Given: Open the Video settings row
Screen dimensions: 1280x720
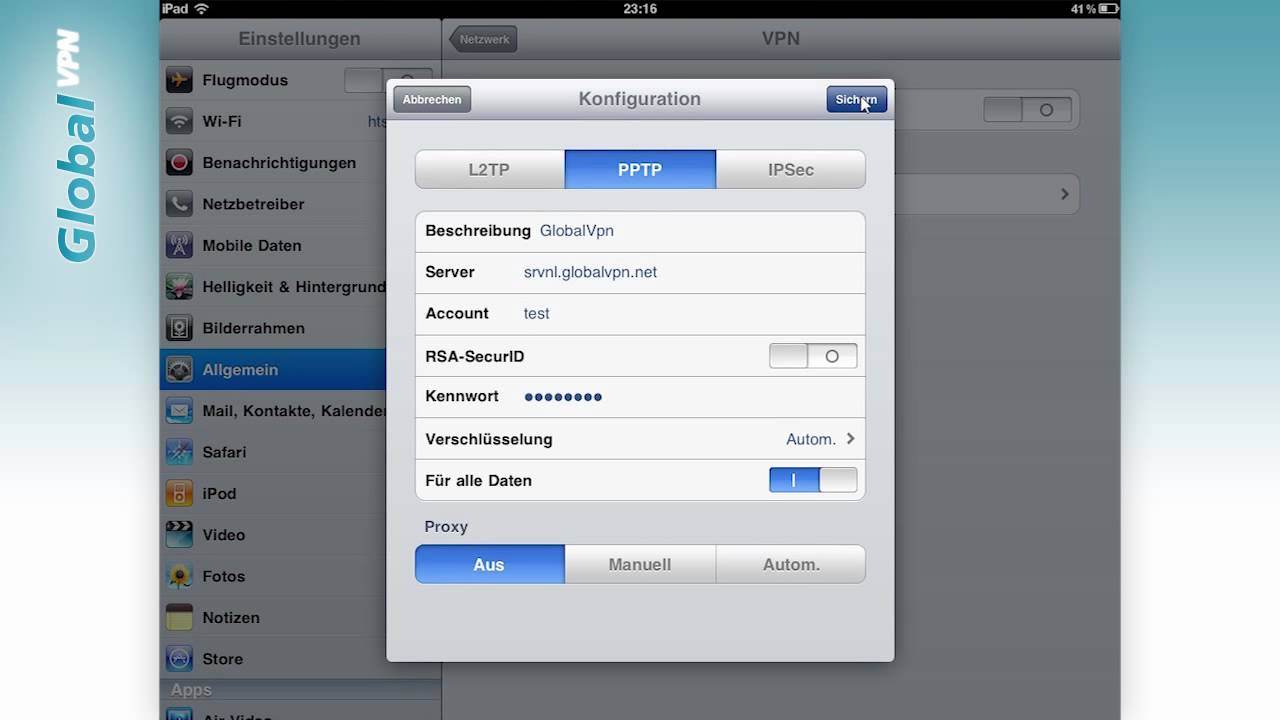Looking at the screenshot, I should pyautogui.click(x=273, y=535).
